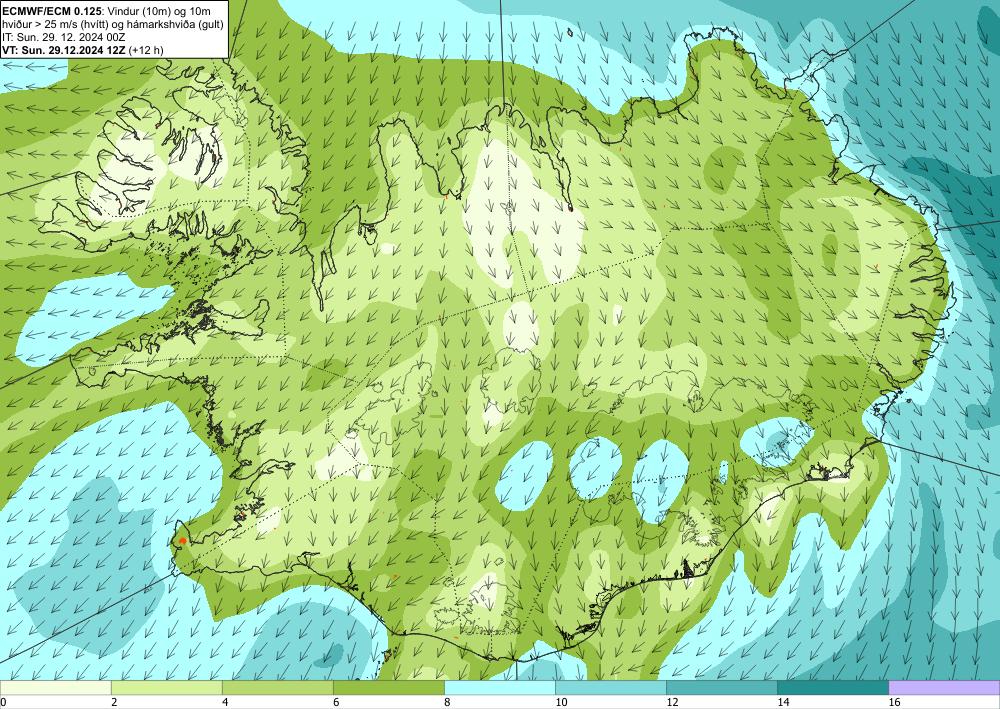The height and width of the screenshot is (709, 1000).
Task: Click the red marker on the southwest peninsula
Action: 182,540
